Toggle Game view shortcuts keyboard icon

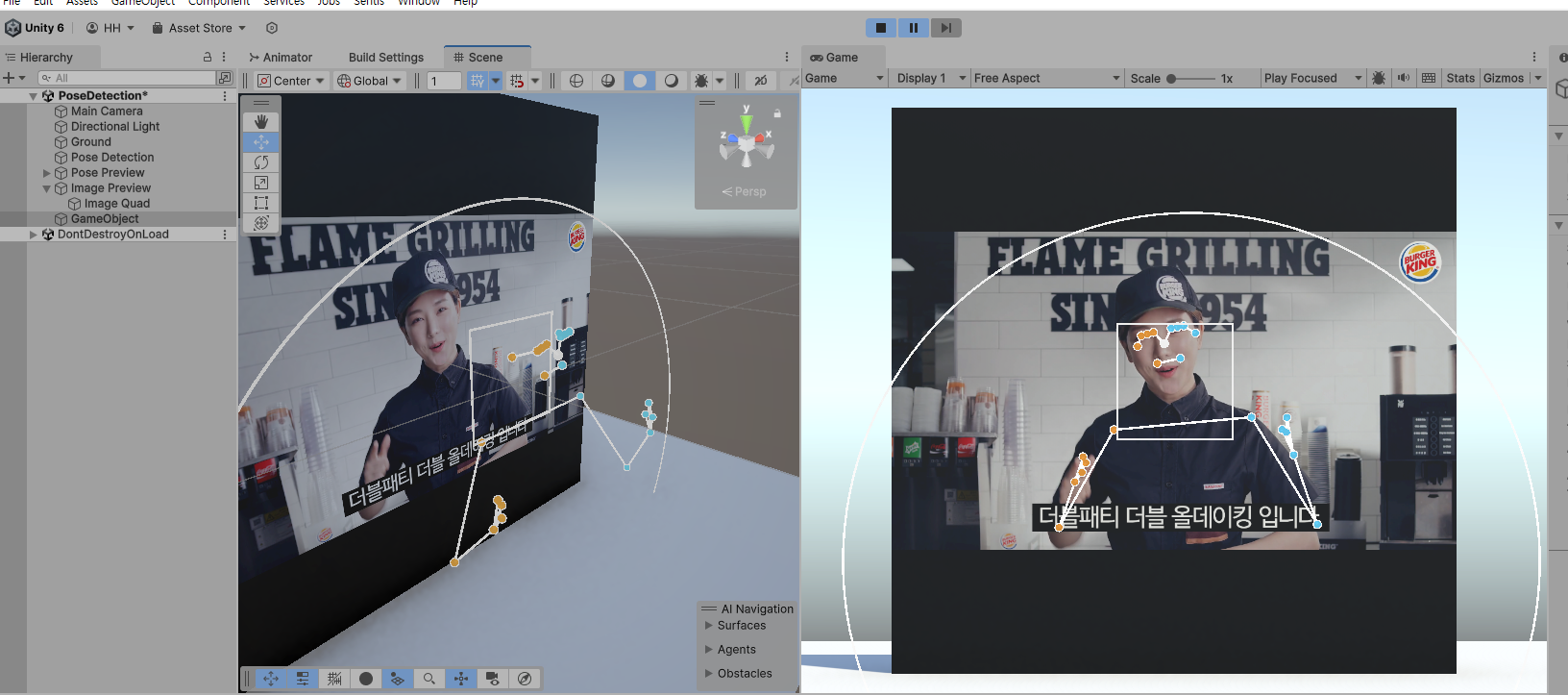1429,78
